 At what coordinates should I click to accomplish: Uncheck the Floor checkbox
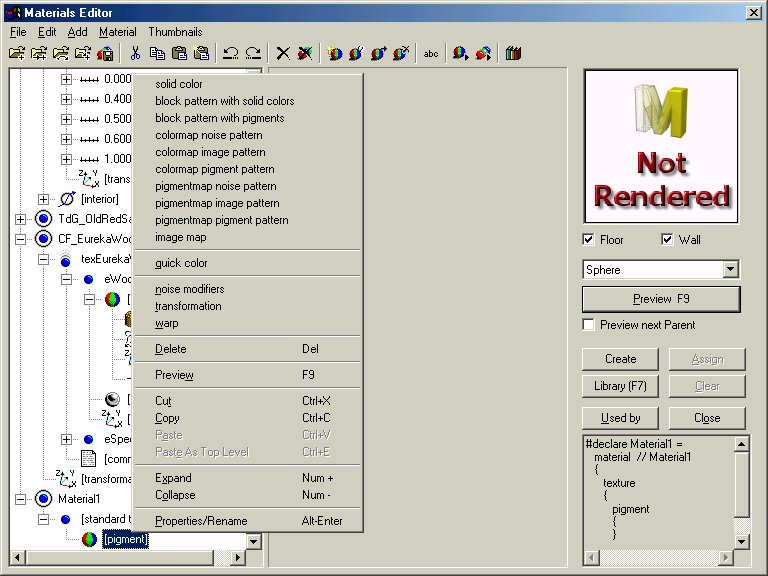590,240
